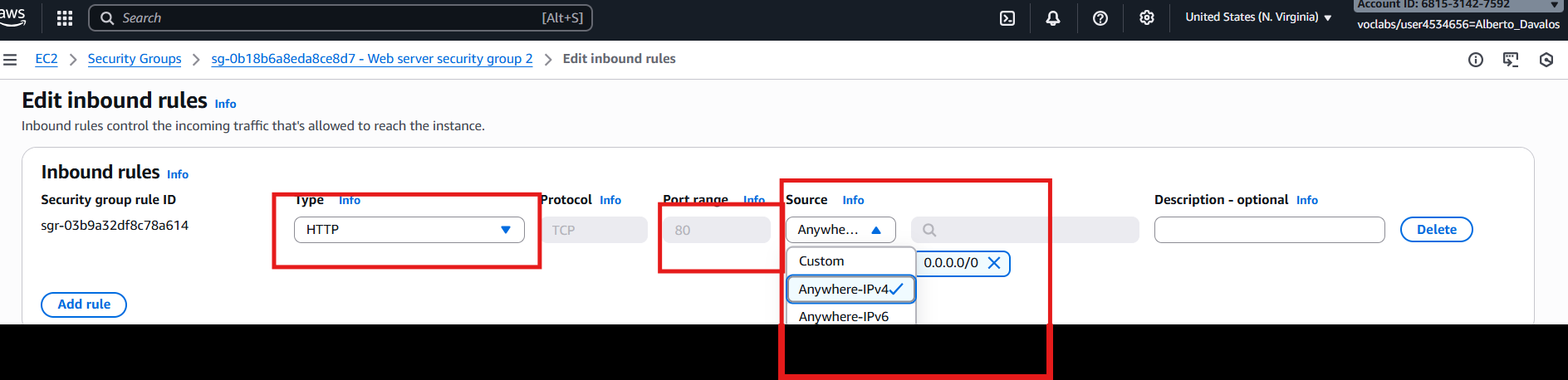Click the AWS console search box
1568x380 pixels.
pos(341,18)
